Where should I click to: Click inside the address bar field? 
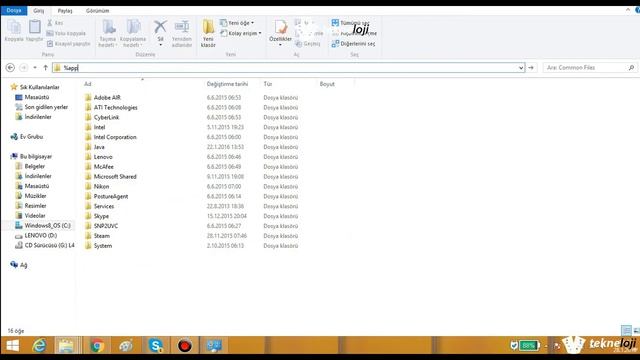[288, 68]
